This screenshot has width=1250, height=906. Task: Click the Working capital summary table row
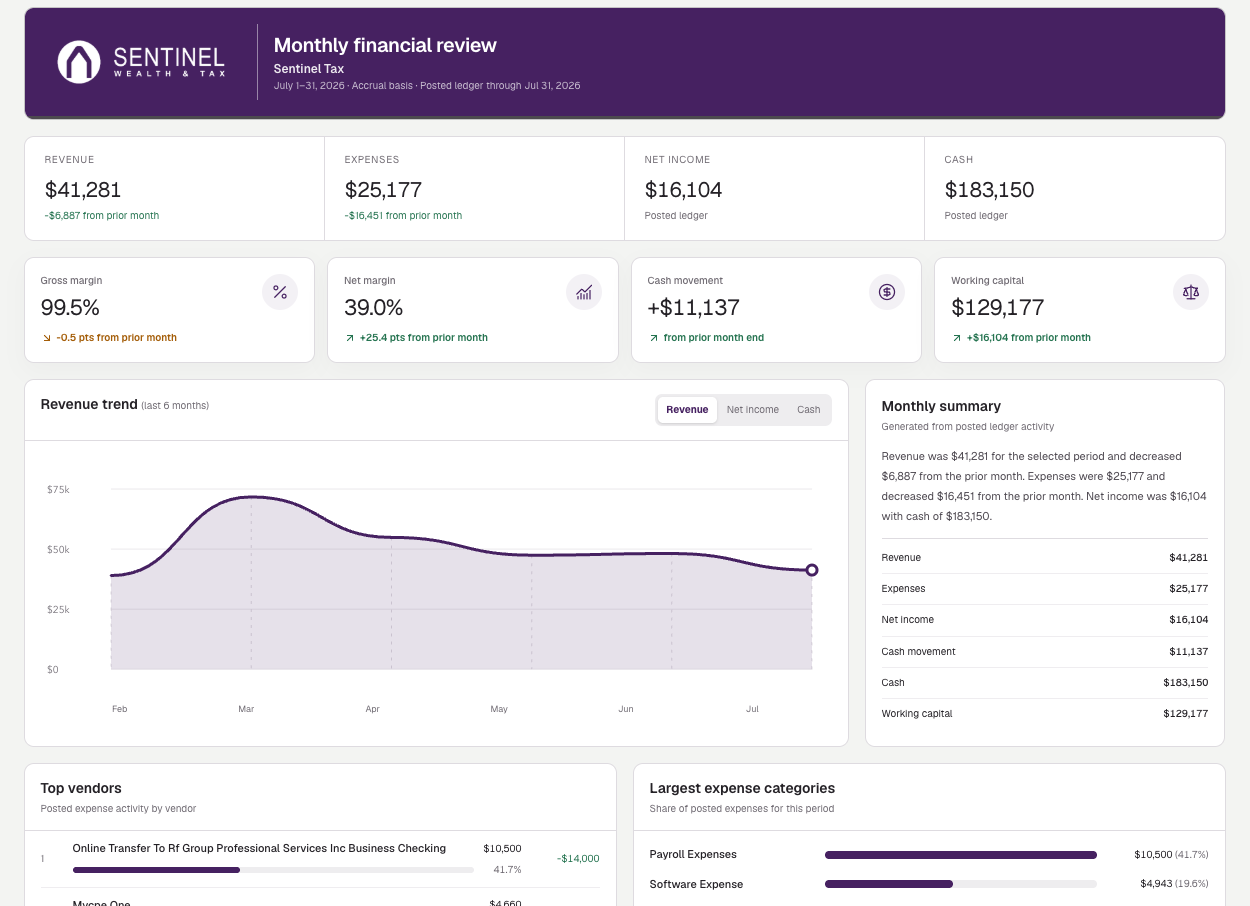(x=1045, y=714)
